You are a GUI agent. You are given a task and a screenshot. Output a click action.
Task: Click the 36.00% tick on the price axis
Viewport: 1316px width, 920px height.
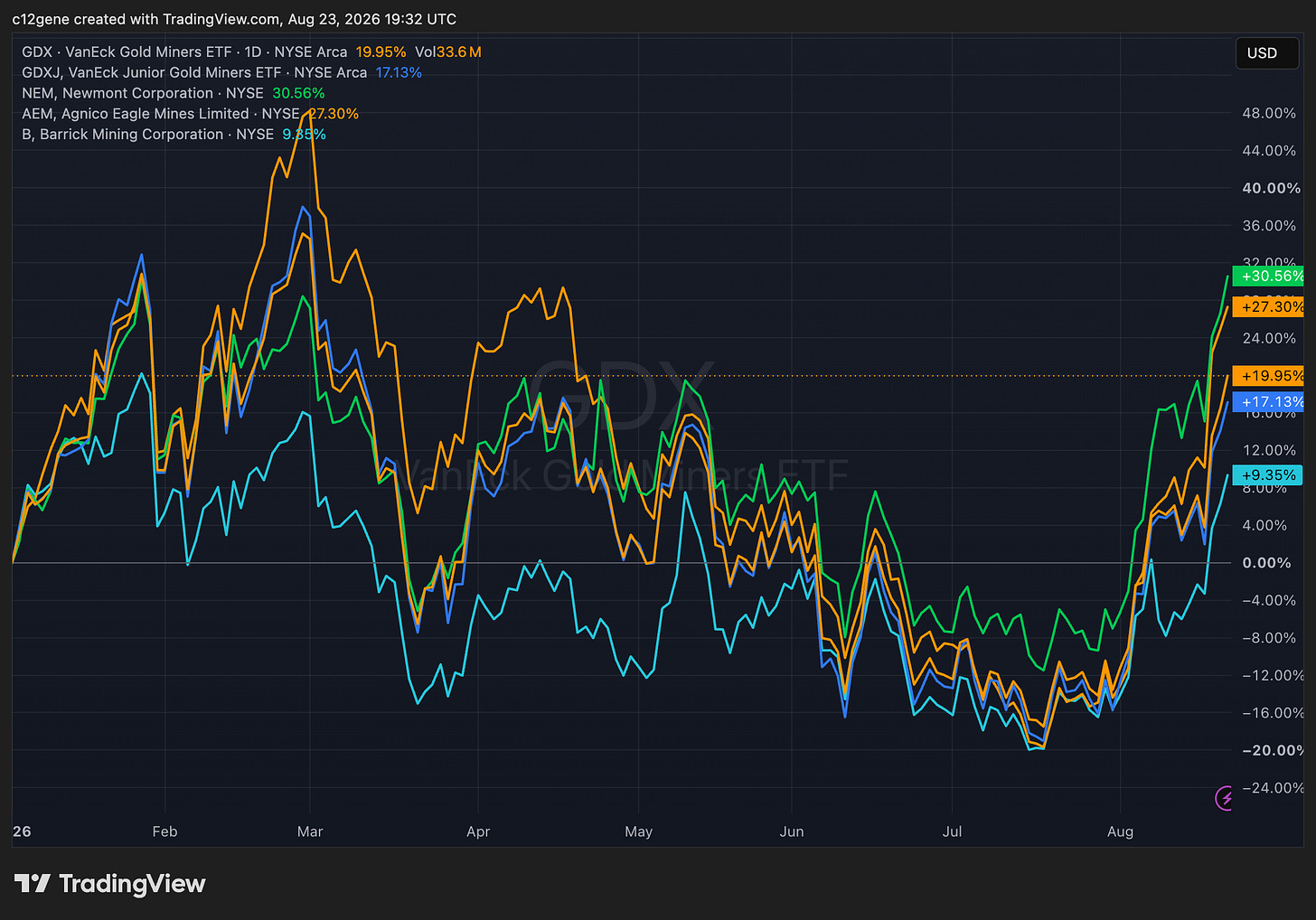click(x=1269, y=226)
